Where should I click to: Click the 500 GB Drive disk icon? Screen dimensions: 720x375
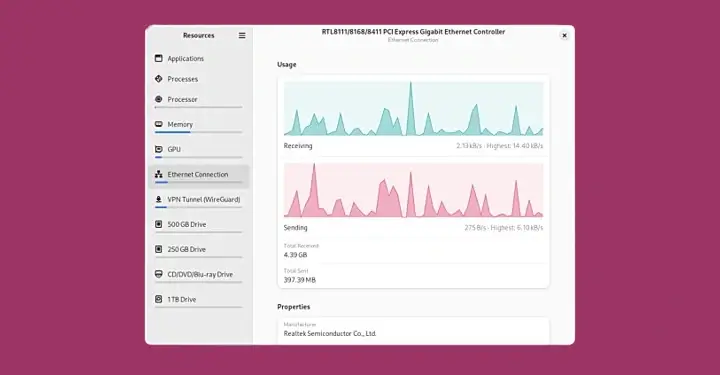159,224
